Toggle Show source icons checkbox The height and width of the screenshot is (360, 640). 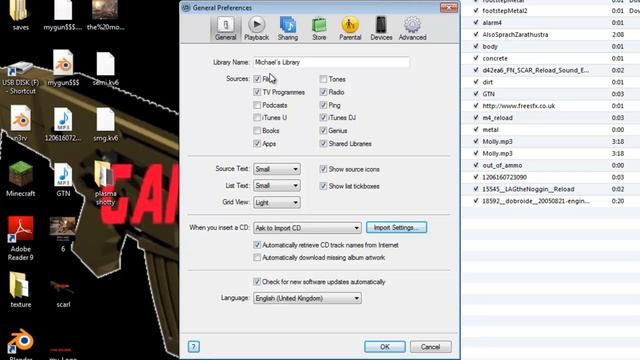pyautogui.click(x=323, y=169)
